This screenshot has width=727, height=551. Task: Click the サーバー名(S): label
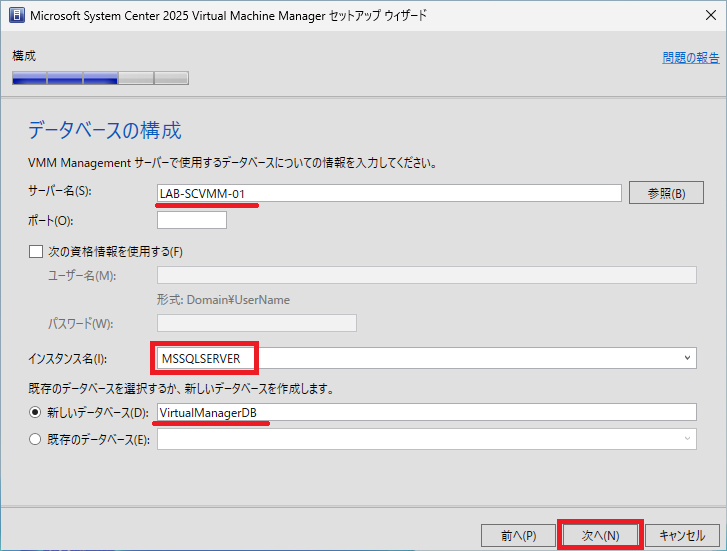point(60,191)
